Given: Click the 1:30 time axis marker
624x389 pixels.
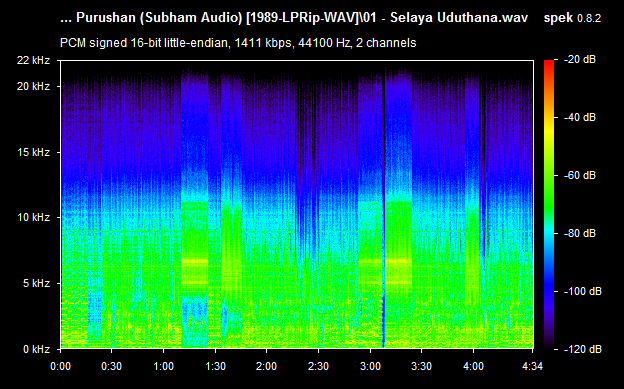Looking at the screenshot, I should pyautogui.click(x=215, y=366).
